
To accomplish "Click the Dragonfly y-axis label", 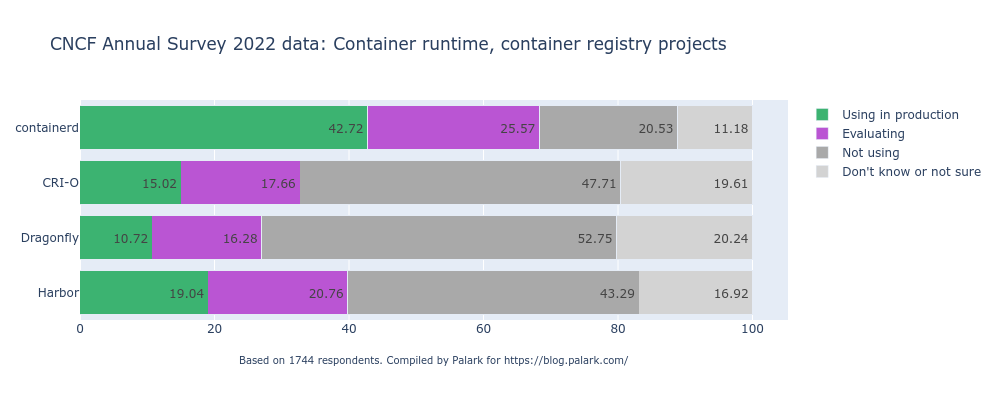I will (x=50, y=238).
